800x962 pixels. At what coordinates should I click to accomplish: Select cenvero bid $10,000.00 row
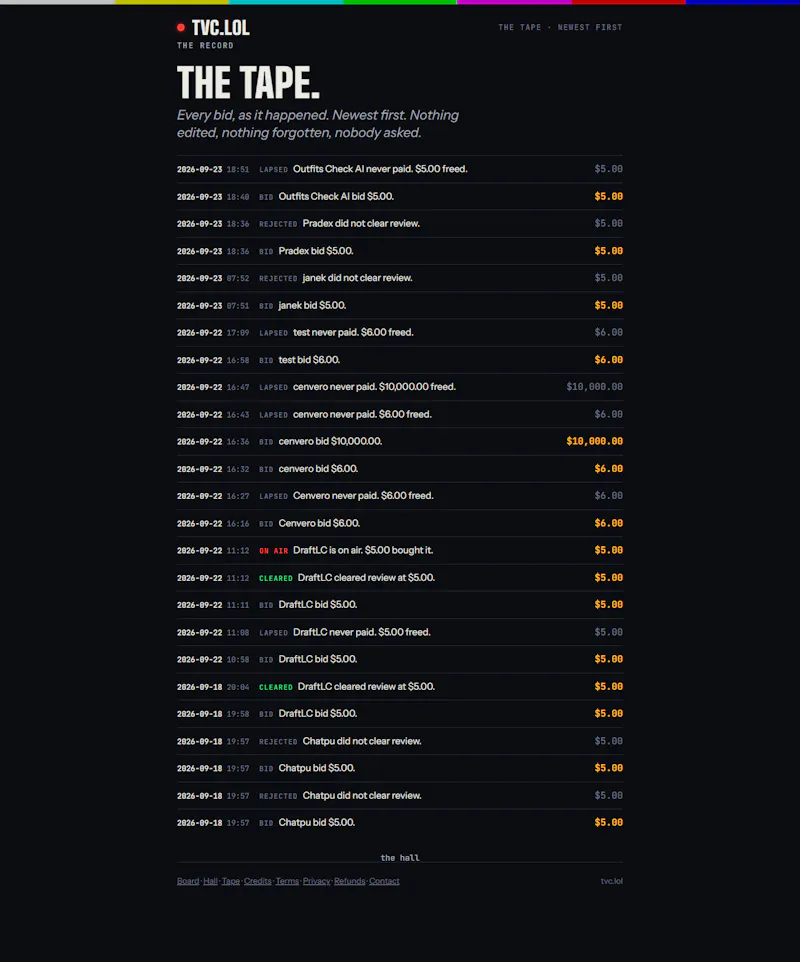(400, 441)
